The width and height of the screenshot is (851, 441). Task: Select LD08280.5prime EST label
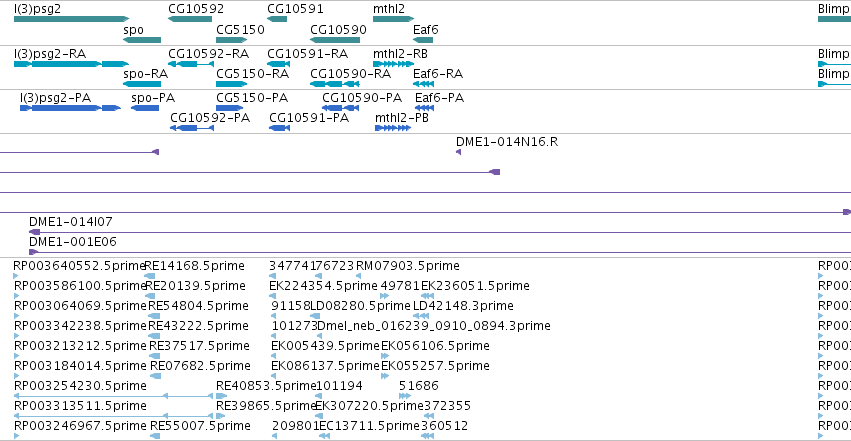pyautogui.click(x=360, y=306)
